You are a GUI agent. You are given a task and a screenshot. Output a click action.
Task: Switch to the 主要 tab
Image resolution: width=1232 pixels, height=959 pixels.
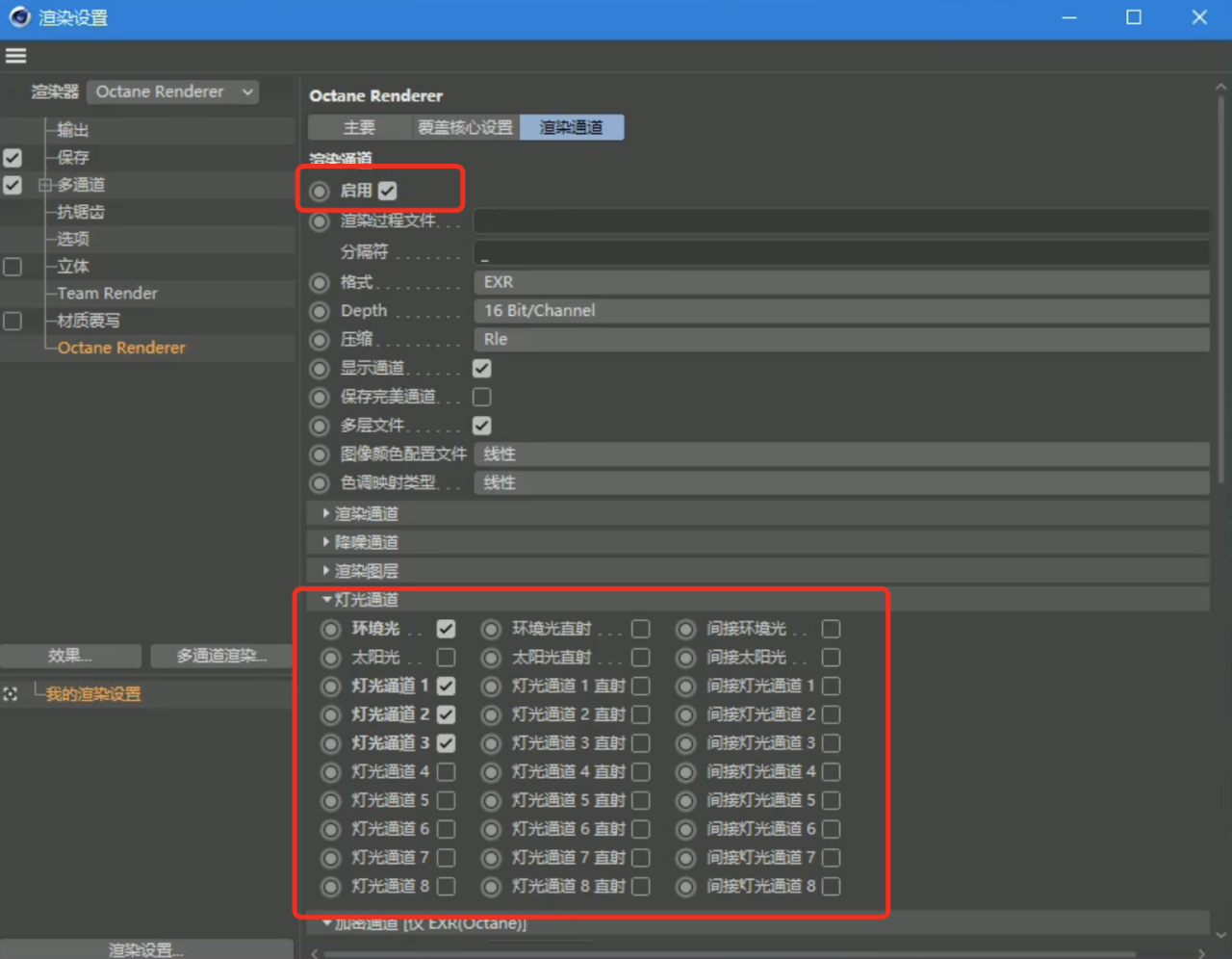tap(359, 127)
